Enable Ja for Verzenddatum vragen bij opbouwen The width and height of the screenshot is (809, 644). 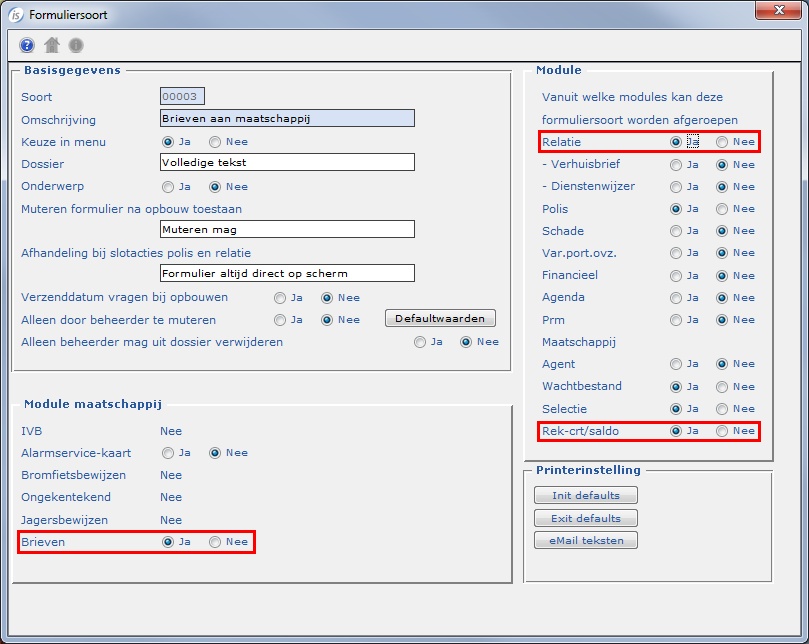pos(280,298)
